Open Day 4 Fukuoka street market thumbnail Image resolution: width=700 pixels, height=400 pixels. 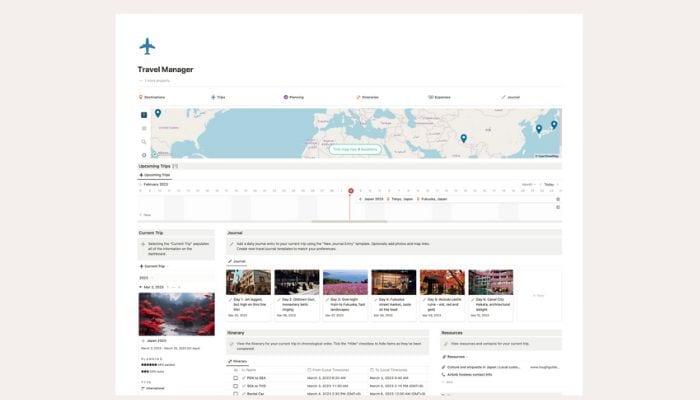tap(394, 282)
